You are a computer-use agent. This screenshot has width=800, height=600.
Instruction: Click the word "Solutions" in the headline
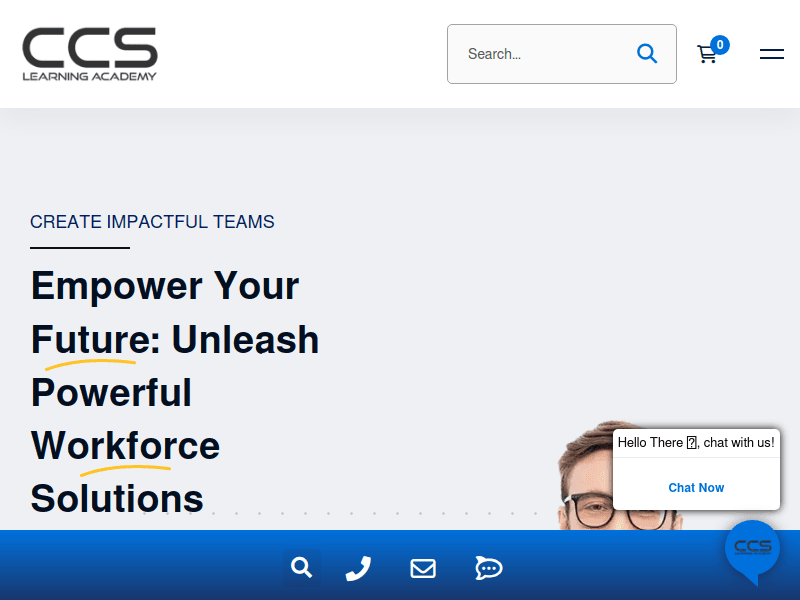coord(117,497)
